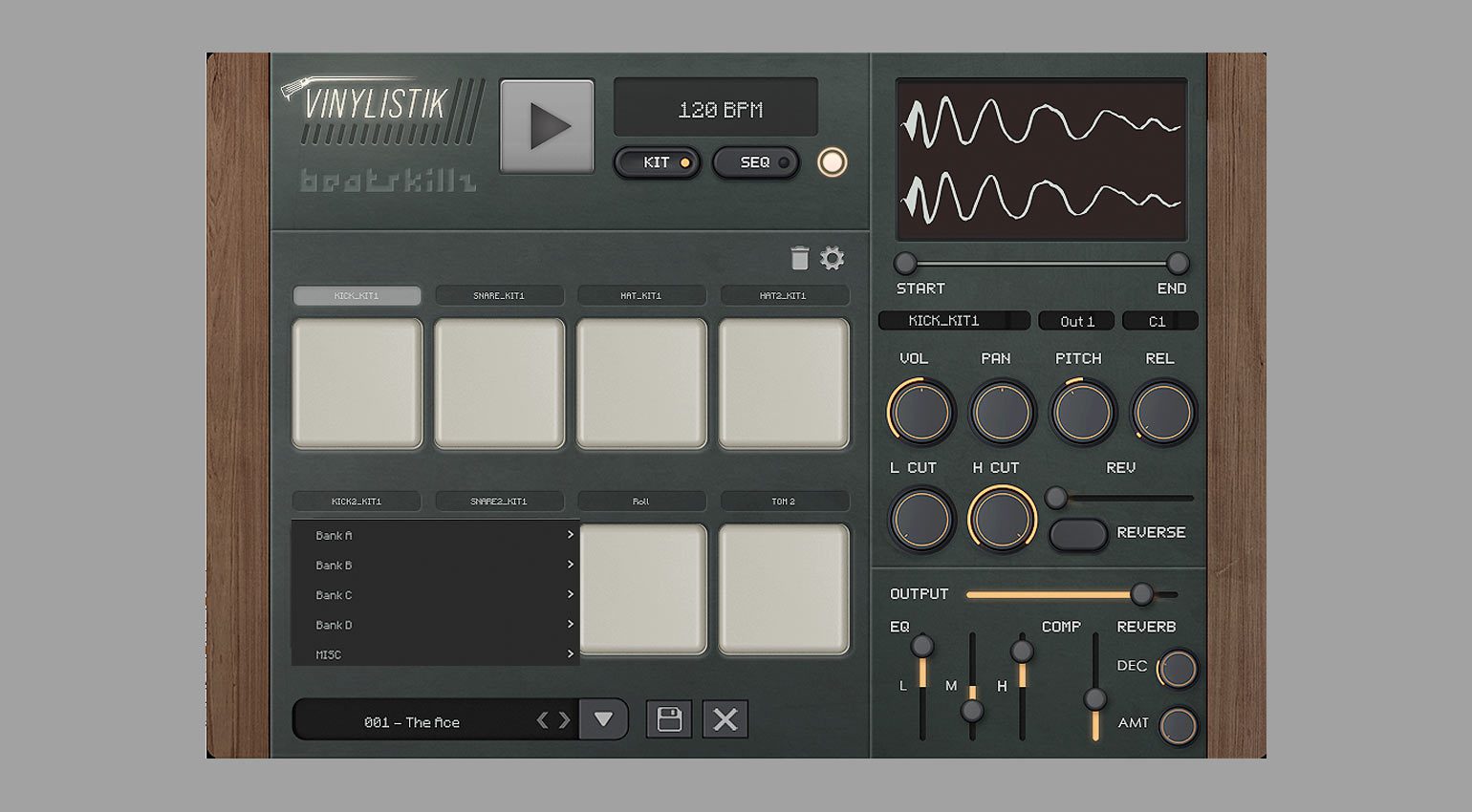Viewport: 1472px width, 812px height.
Task: Trigger the HAT_KIT1 drum pad
Action: tap(641, 383)
